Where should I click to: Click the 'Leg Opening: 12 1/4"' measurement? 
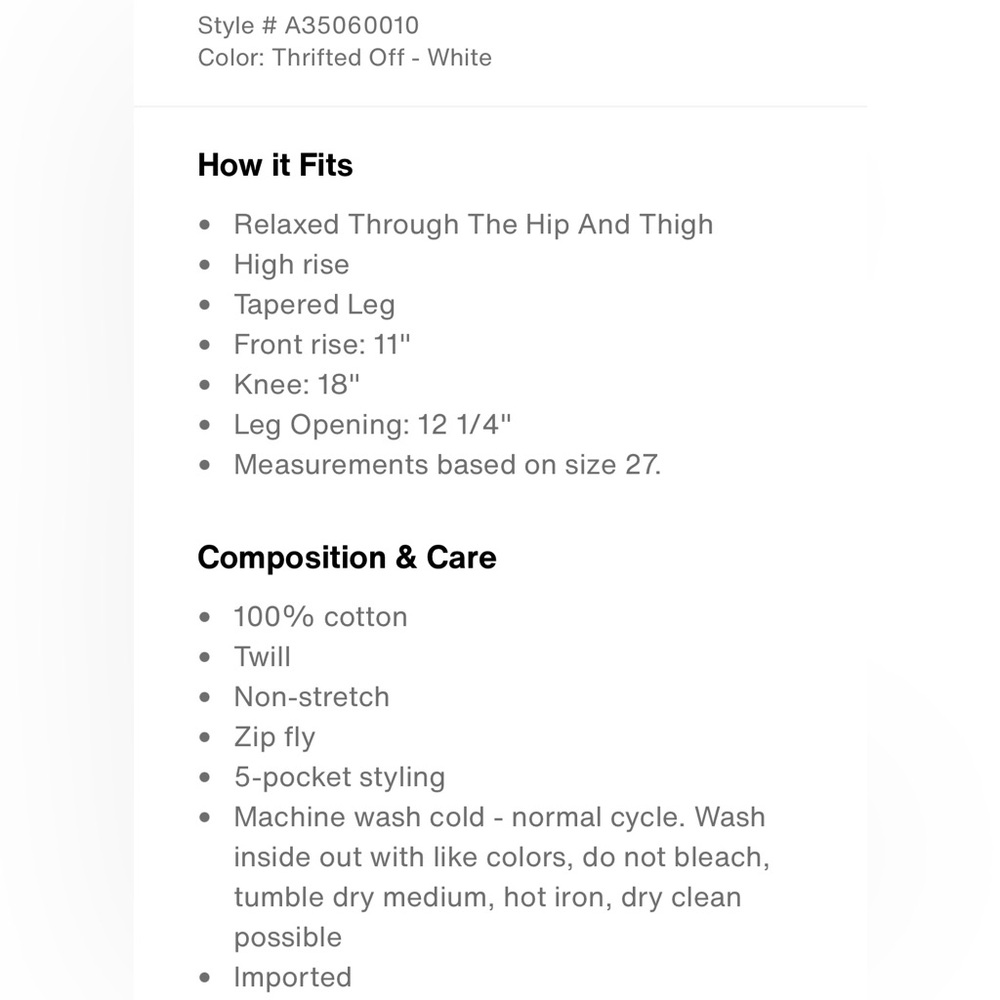pyautogui.click(x=372, y=425)
